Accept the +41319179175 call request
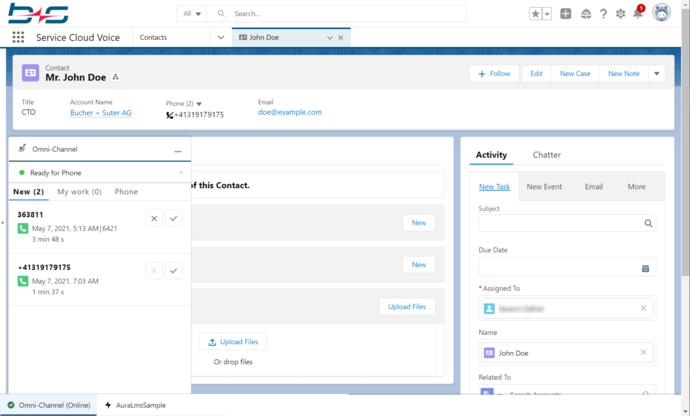This screenshot has width=690, height=416. point(173,271)
